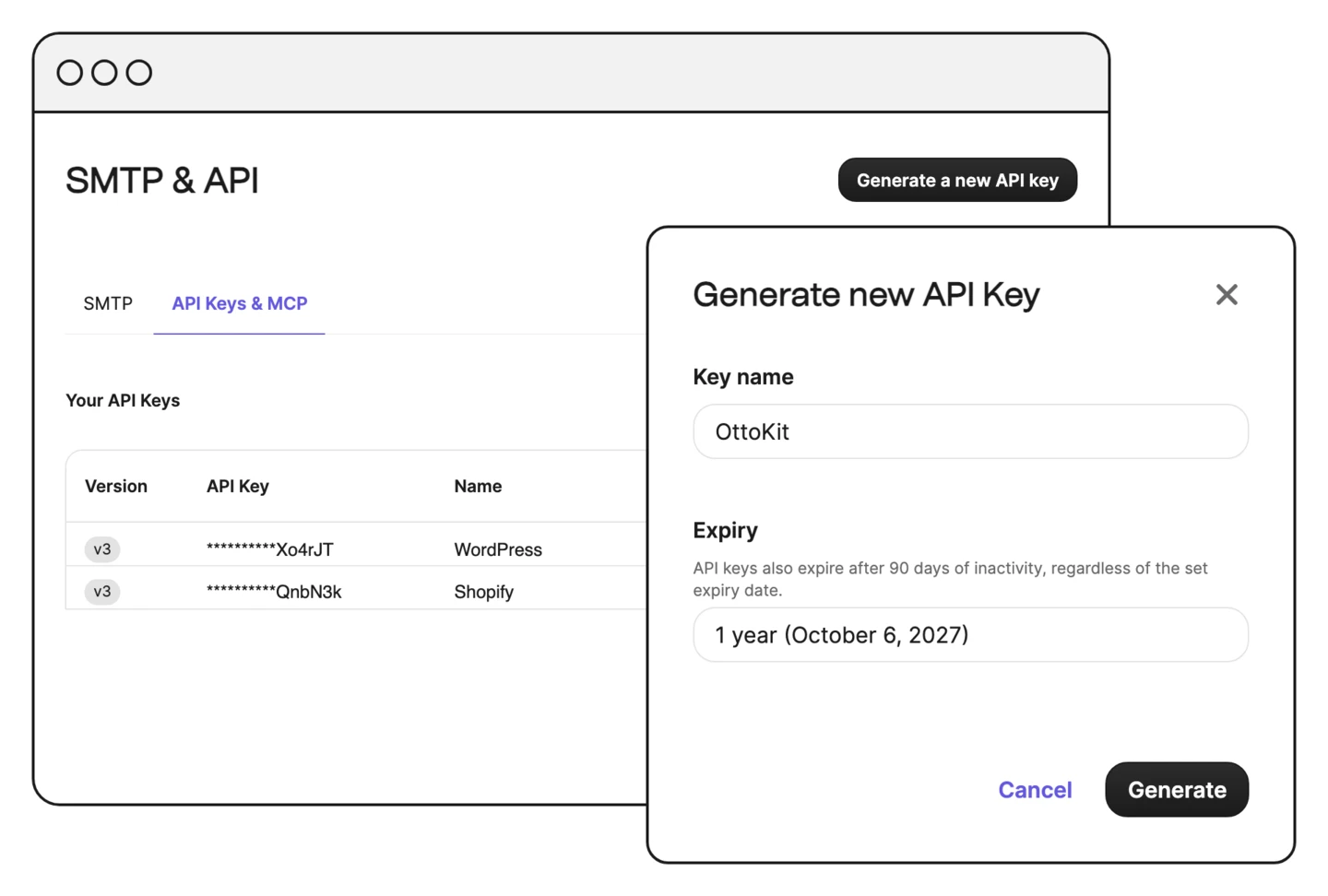Click the v3 badge for Shopify key

(x=102, y=592)
